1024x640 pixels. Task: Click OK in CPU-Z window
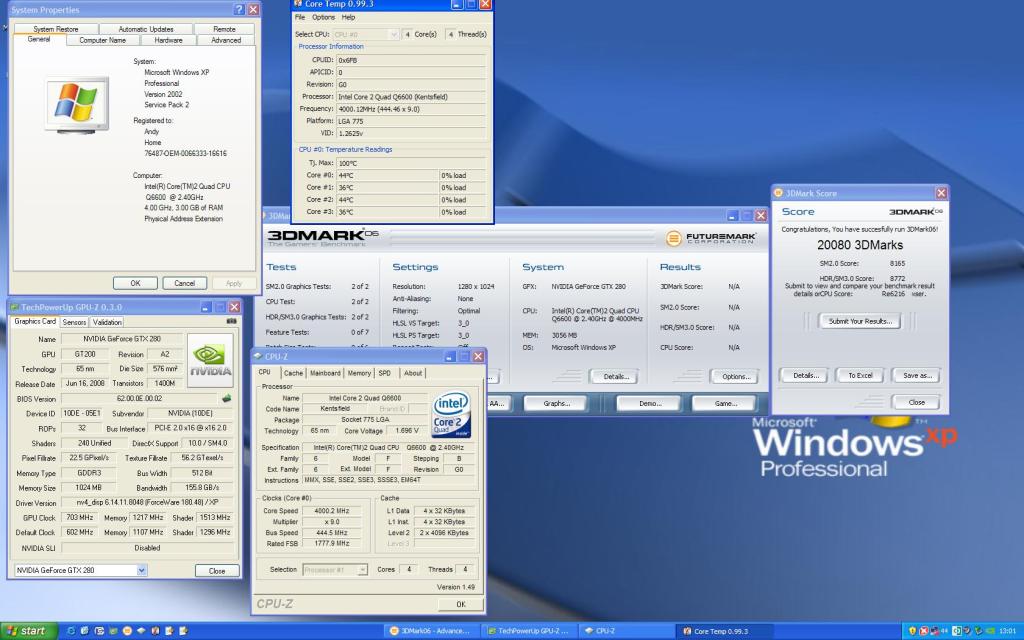pos(460,604)
